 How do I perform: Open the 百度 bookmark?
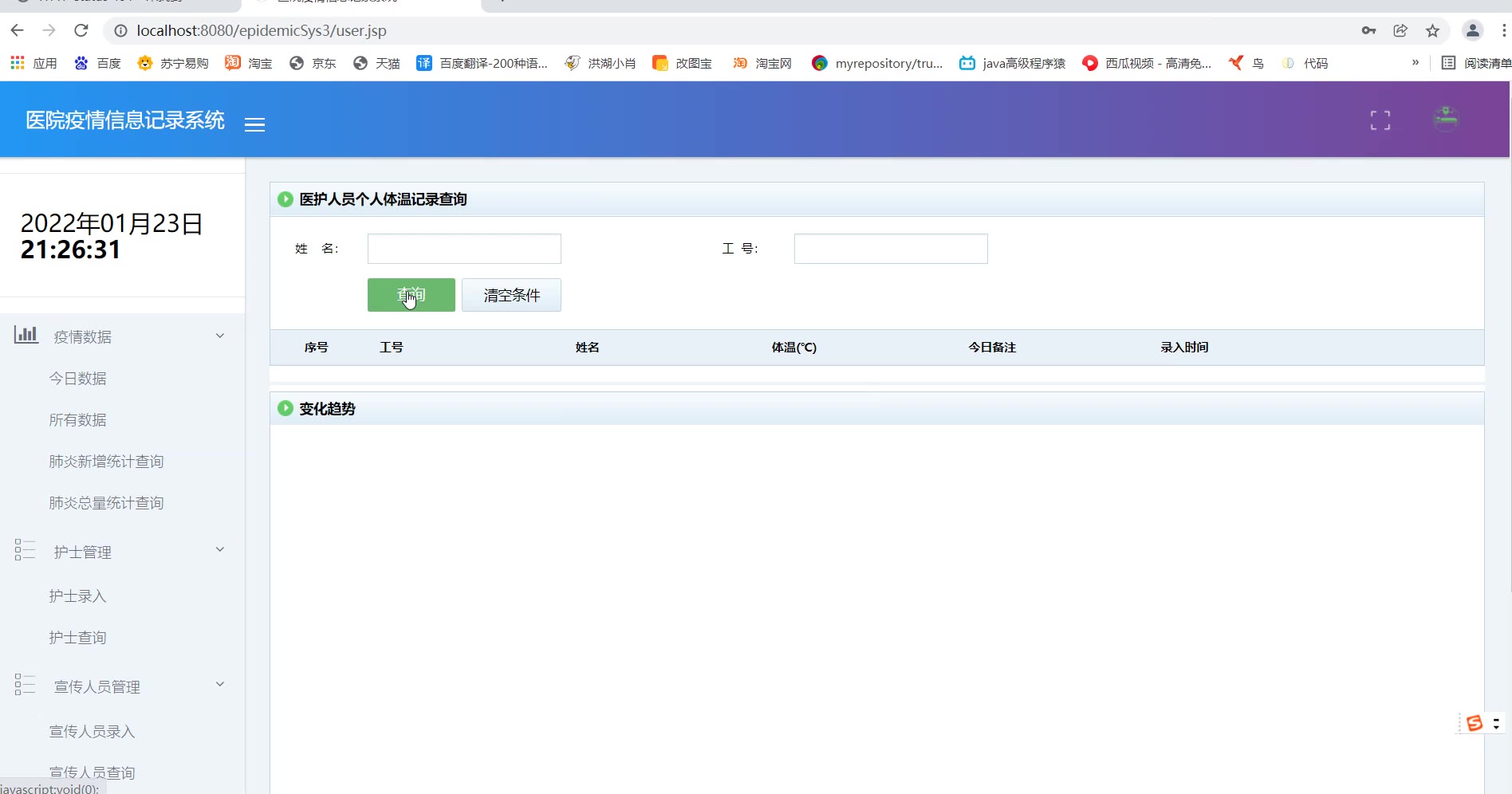pyautogui.click(x=97, y=63)
